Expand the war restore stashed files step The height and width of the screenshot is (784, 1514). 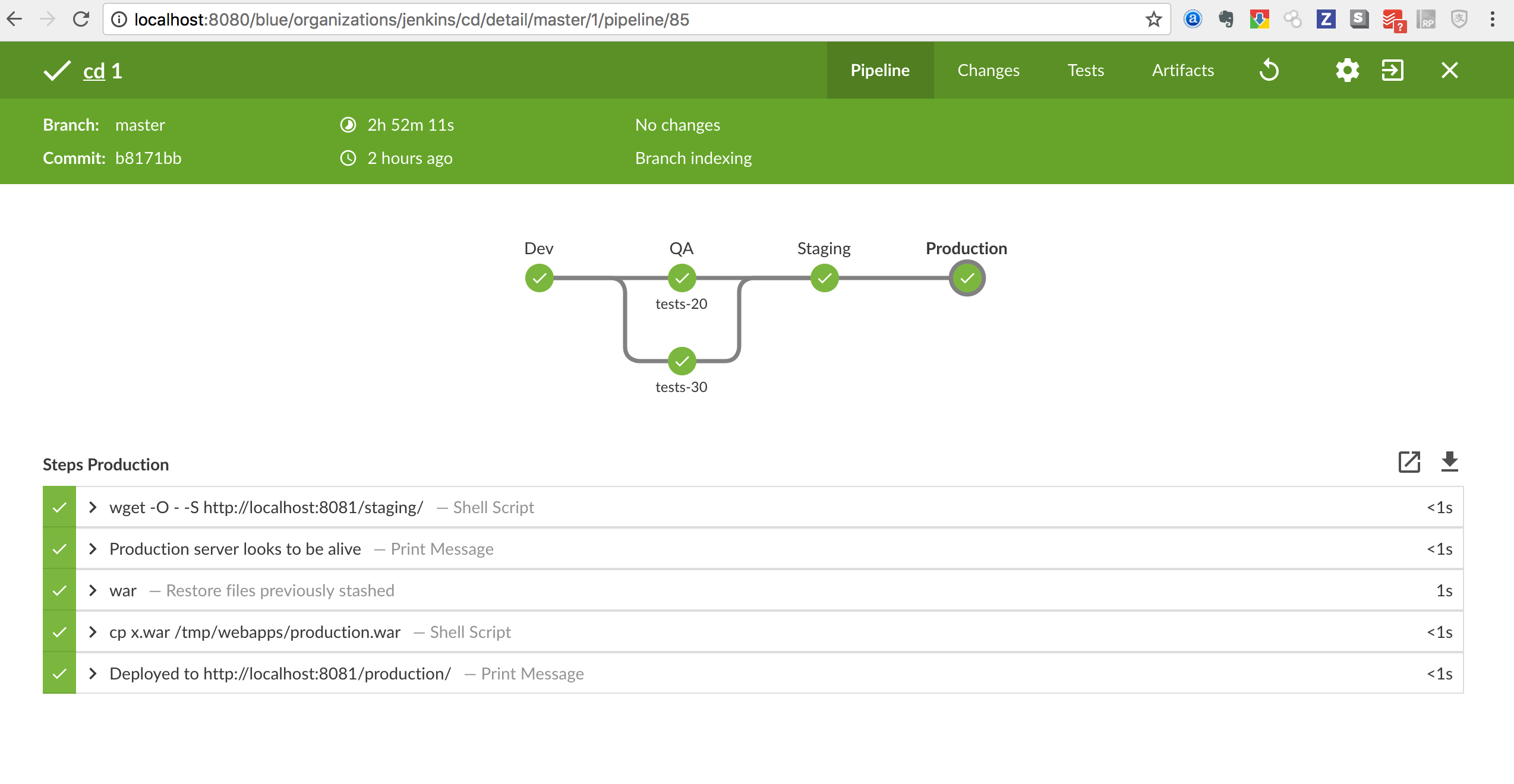tap(93, 590)
